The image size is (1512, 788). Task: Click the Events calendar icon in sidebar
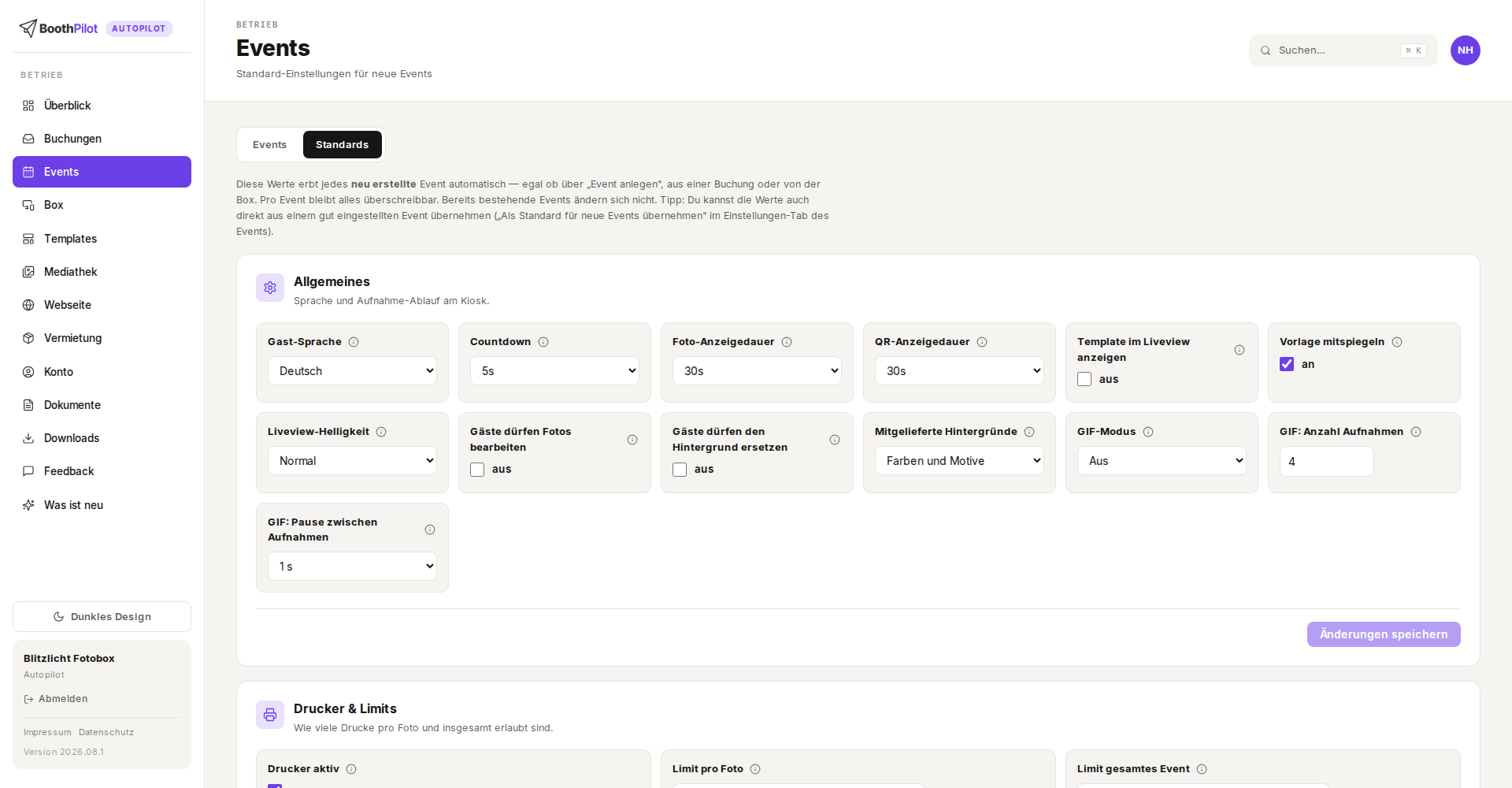coord(28,172)
